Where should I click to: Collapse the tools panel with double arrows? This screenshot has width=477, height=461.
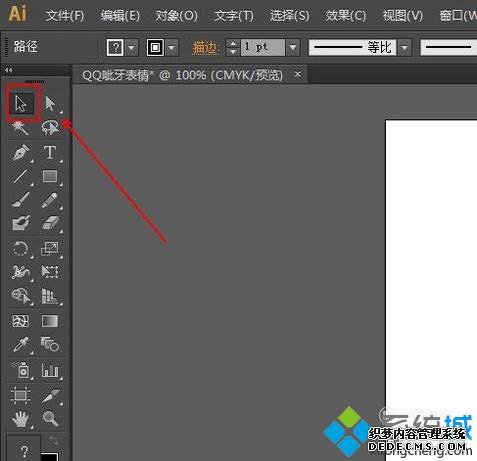click(9, 70)
